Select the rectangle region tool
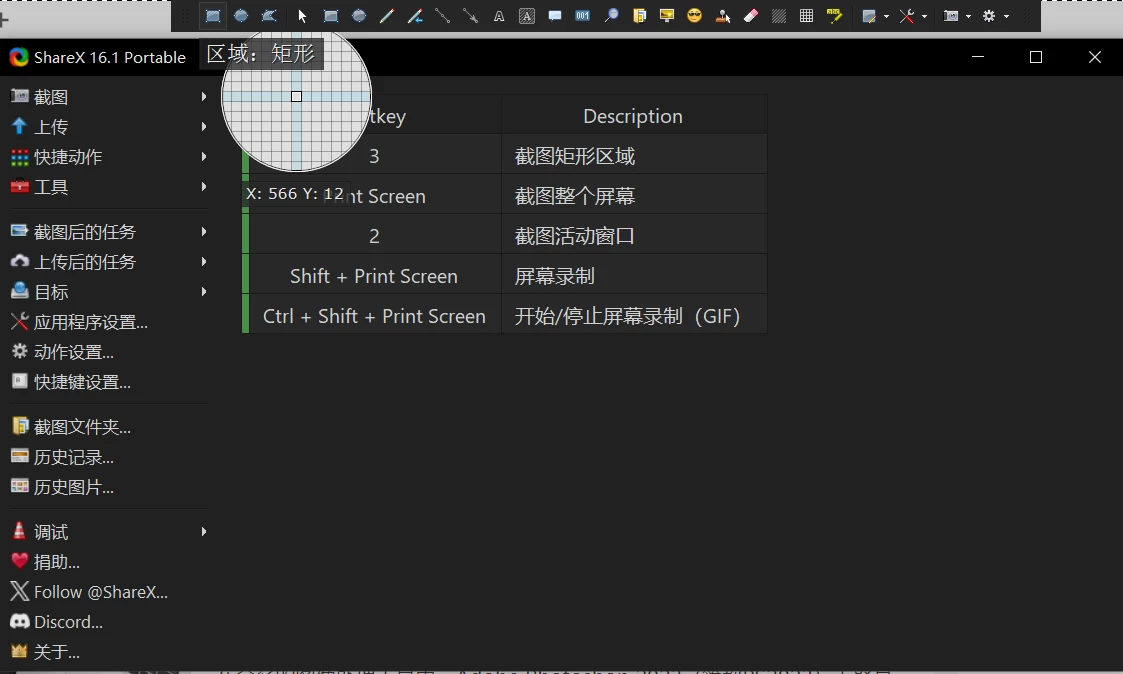Image resolution: width=1123 pixels, height=674 pixels. point(213,16)
